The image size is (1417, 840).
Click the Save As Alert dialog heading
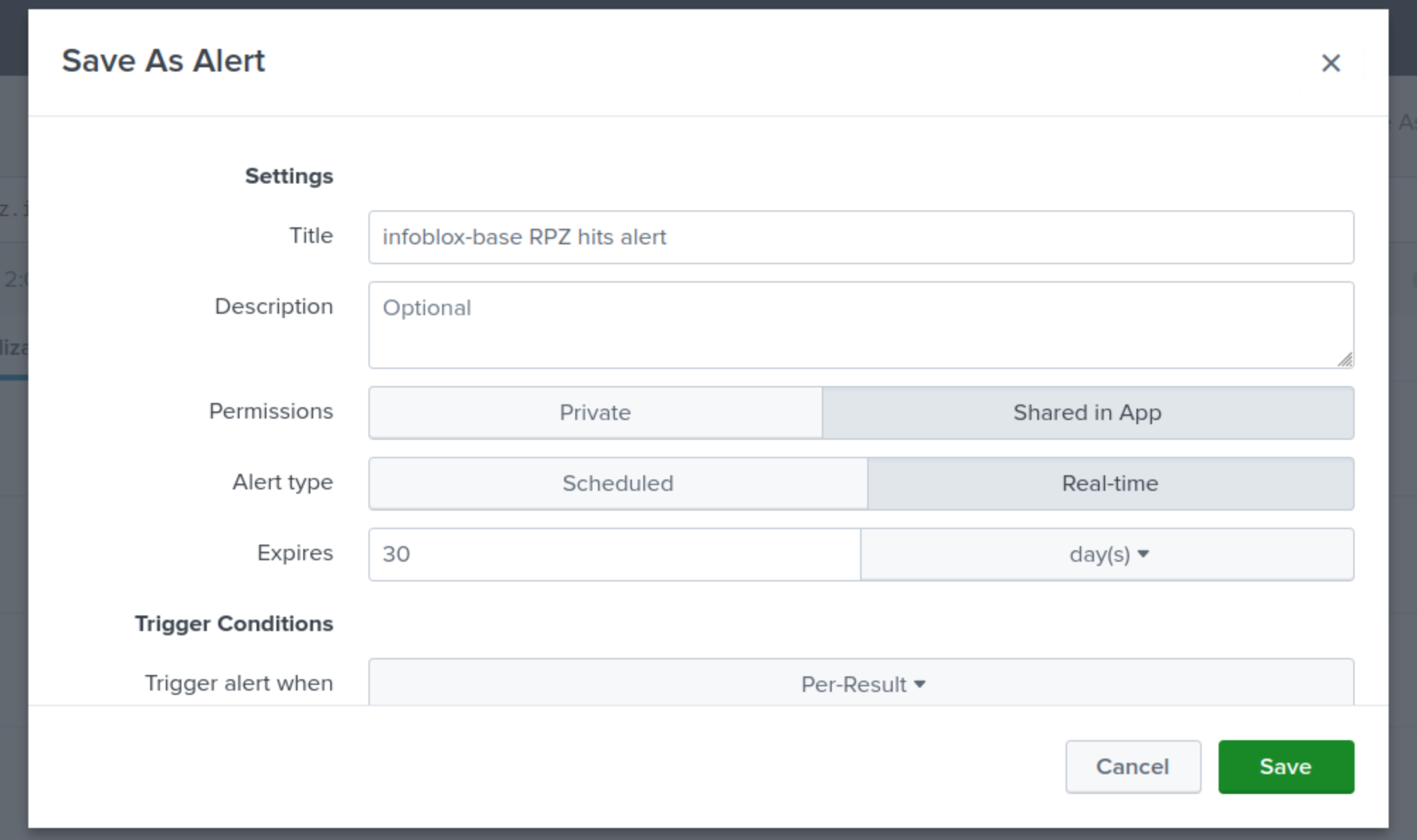point(163,61)
